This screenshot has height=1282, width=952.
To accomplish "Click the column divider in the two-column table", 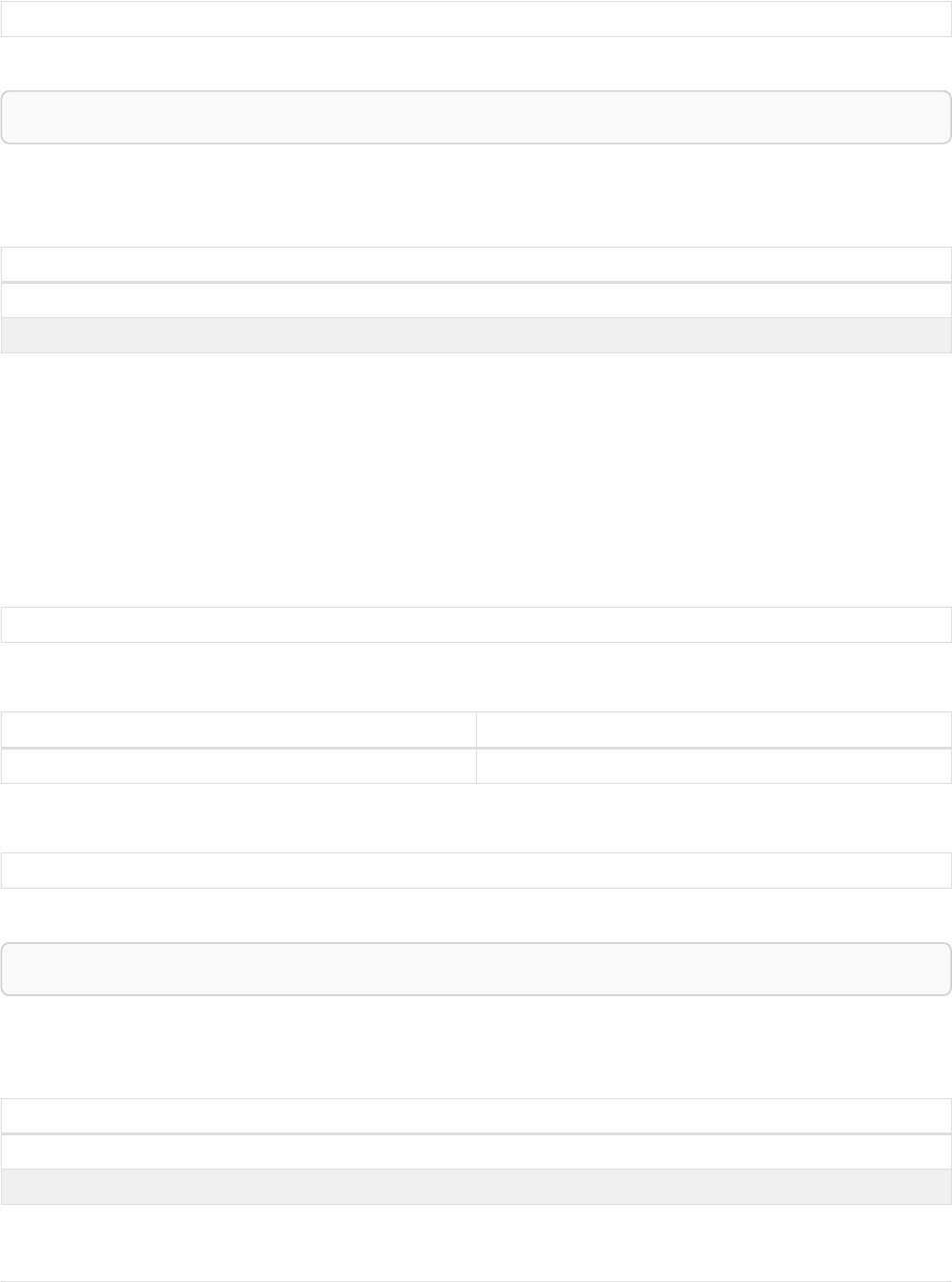I will [x=476, y=748].
